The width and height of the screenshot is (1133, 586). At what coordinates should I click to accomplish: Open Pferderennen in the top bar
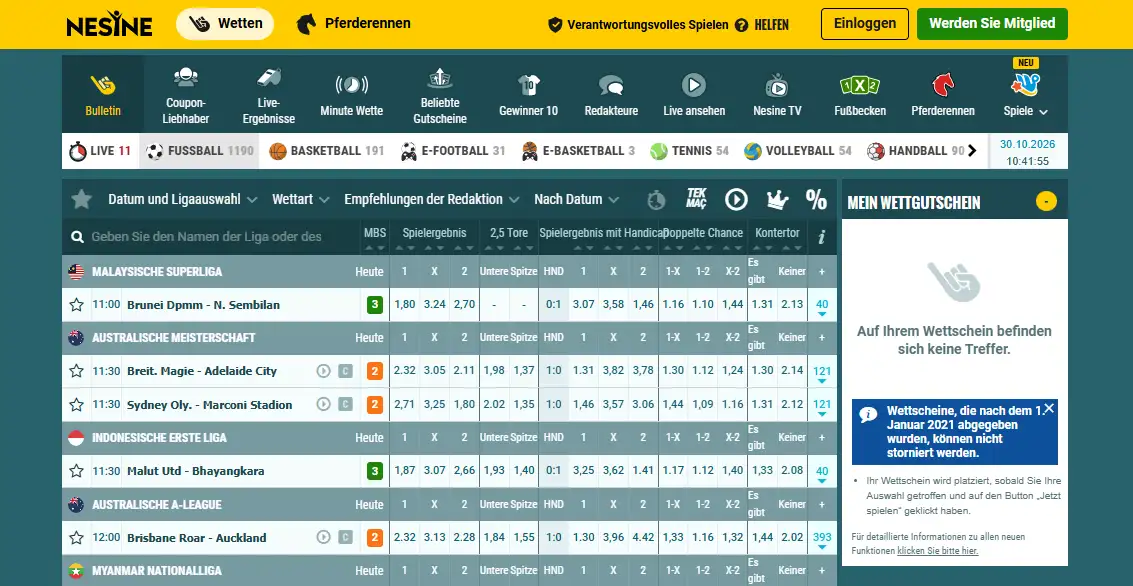(353, 24)
